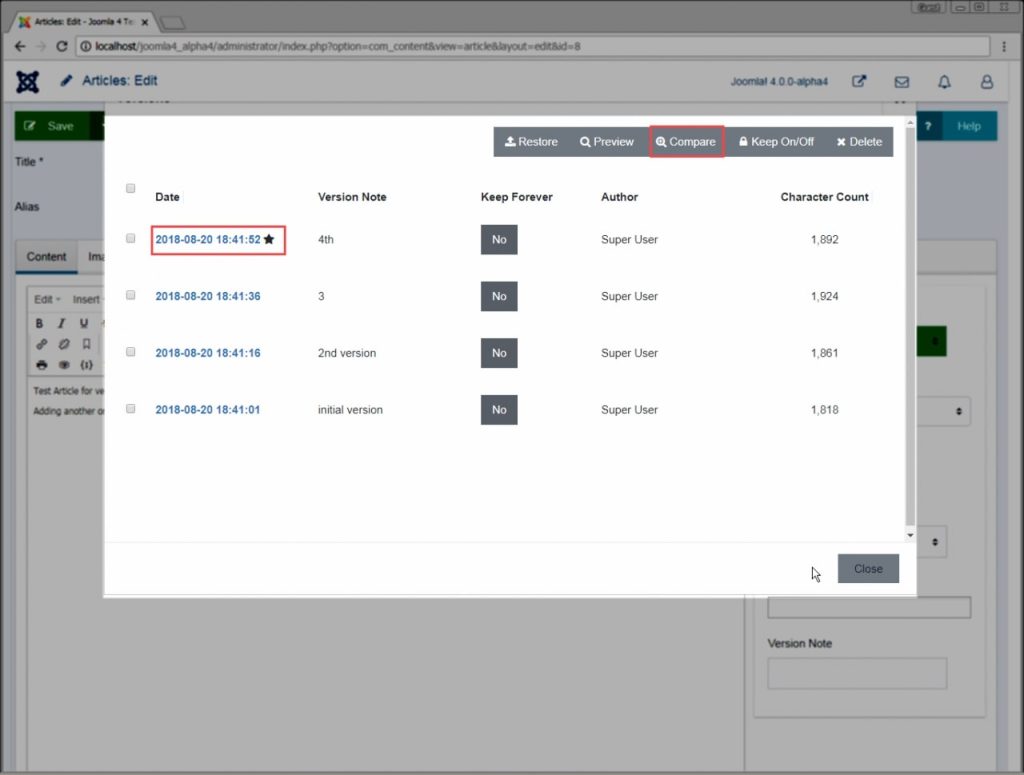This screenshot has width=1024, height=775.
Task: Toggle Keep Forever No for version 3
Action: [x=499, y=296]
